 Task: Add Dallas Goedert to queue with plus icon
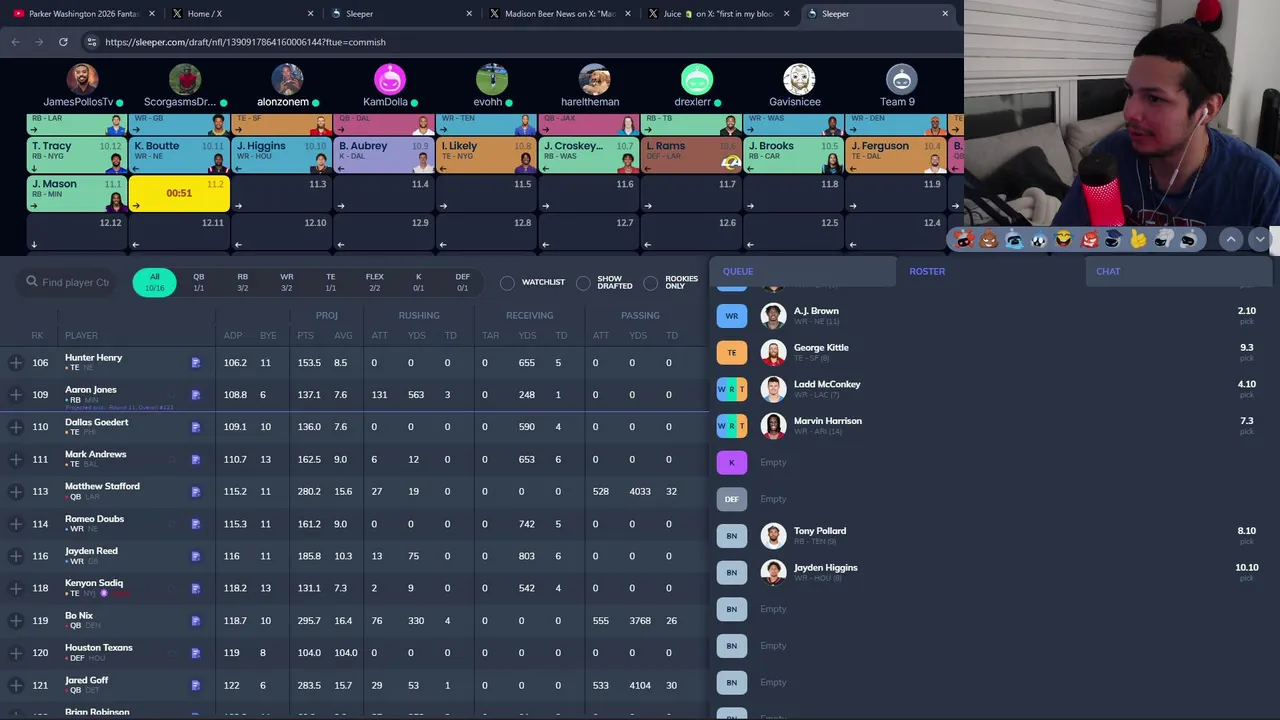16,427
